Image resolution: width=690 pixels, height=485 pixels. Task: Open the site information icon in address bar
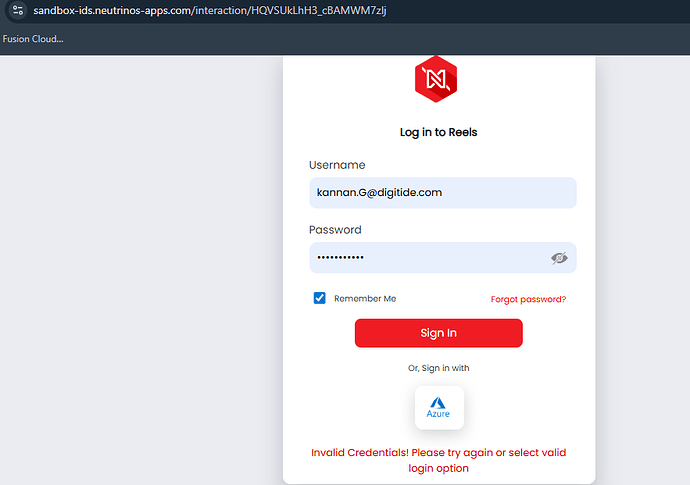[x=18, y=10]
